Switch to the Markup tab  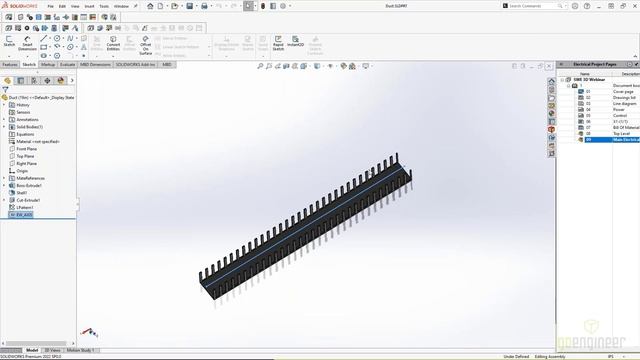tap(48, 64)
